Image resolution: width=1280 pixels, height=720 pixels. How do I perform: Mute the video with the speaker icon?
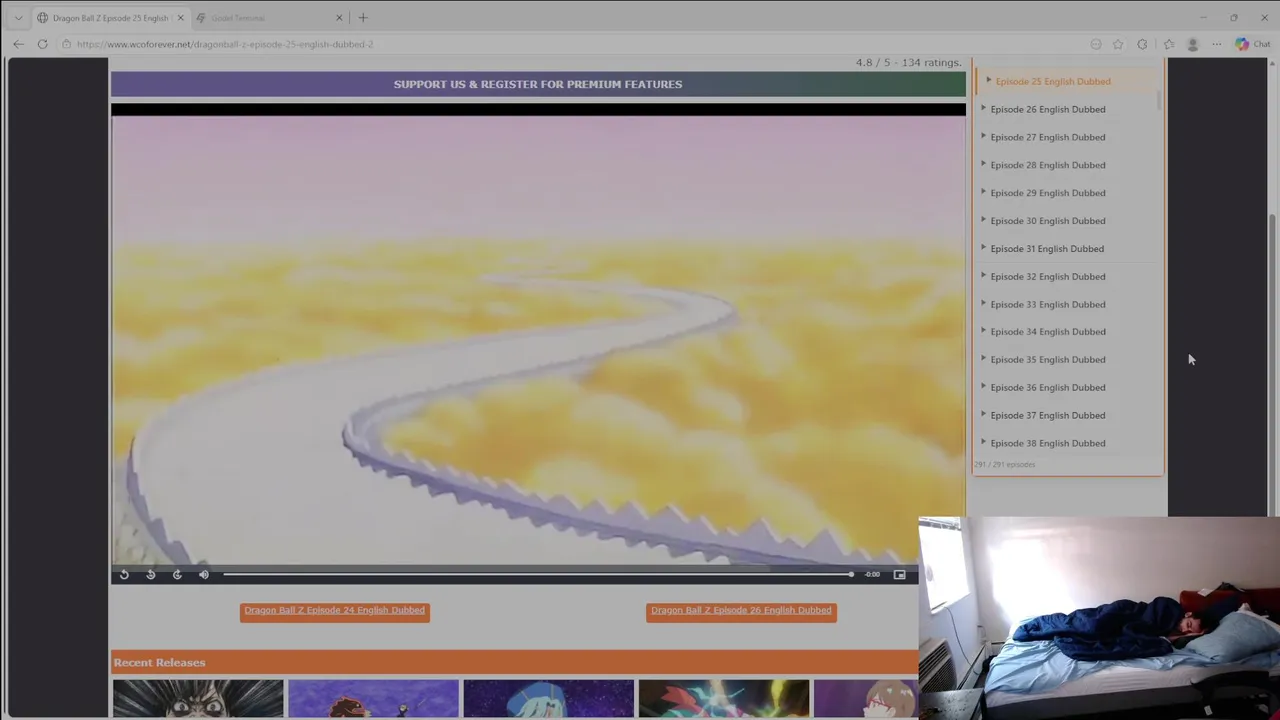click(x=204, y=574)
